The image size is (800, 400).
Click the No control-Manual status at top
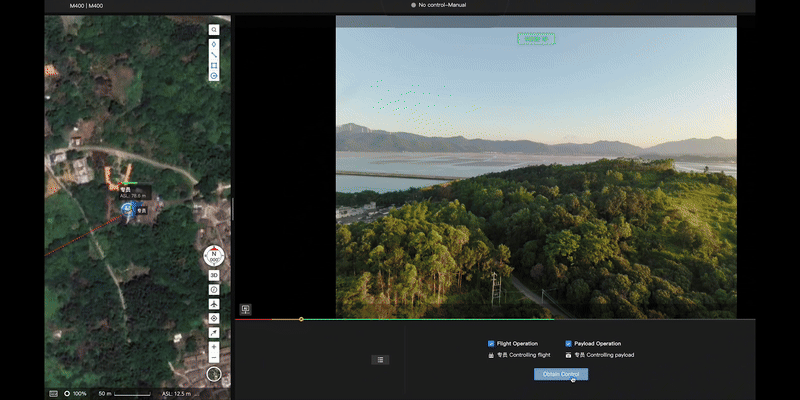coord(438,5)
